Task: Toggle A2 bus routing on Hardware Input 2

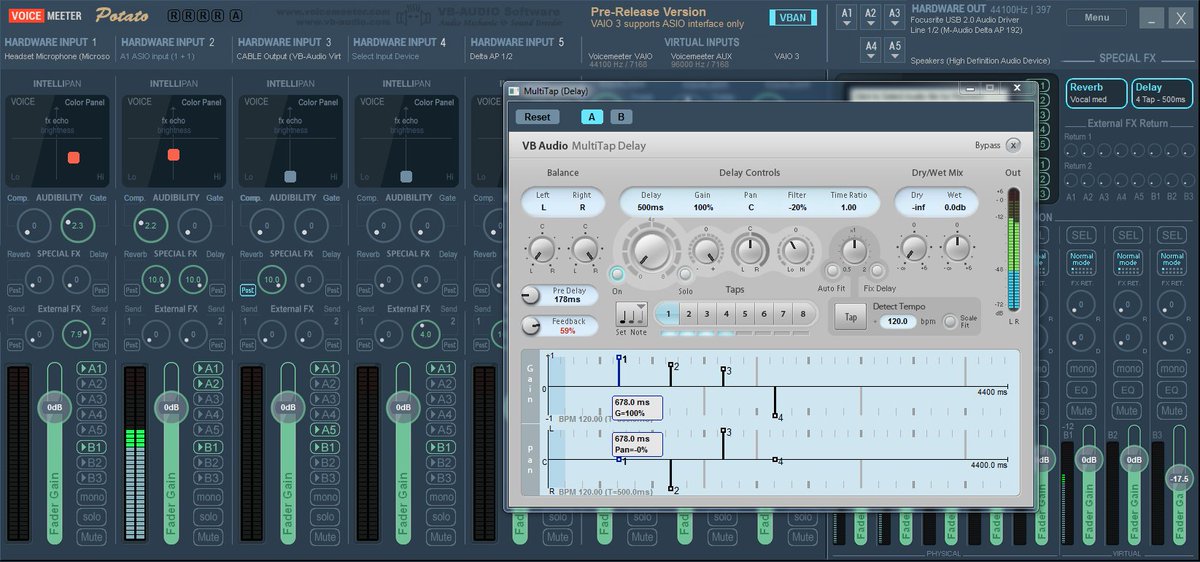Action: (x=208, y=384)
